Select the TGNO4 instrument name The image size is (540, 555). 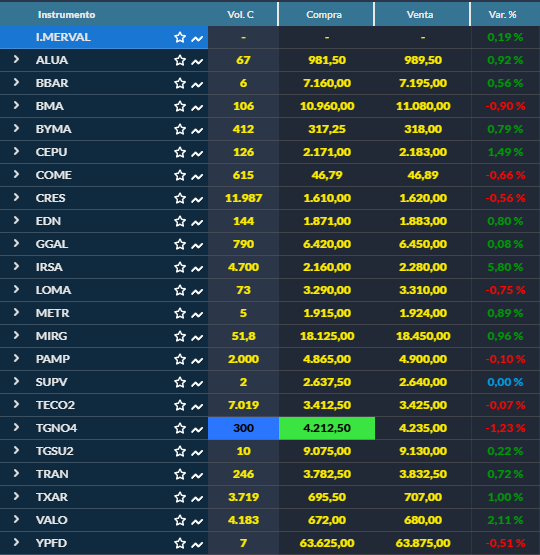pyautogui.click(x=56, y=428)
